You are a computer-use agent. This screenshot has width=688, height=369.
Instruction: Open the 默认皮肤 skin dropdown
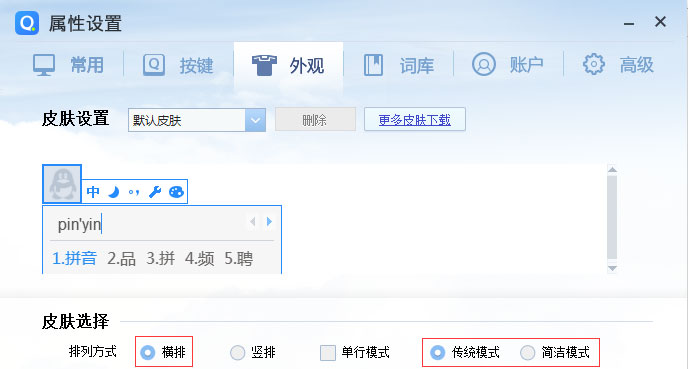[197, 120]
